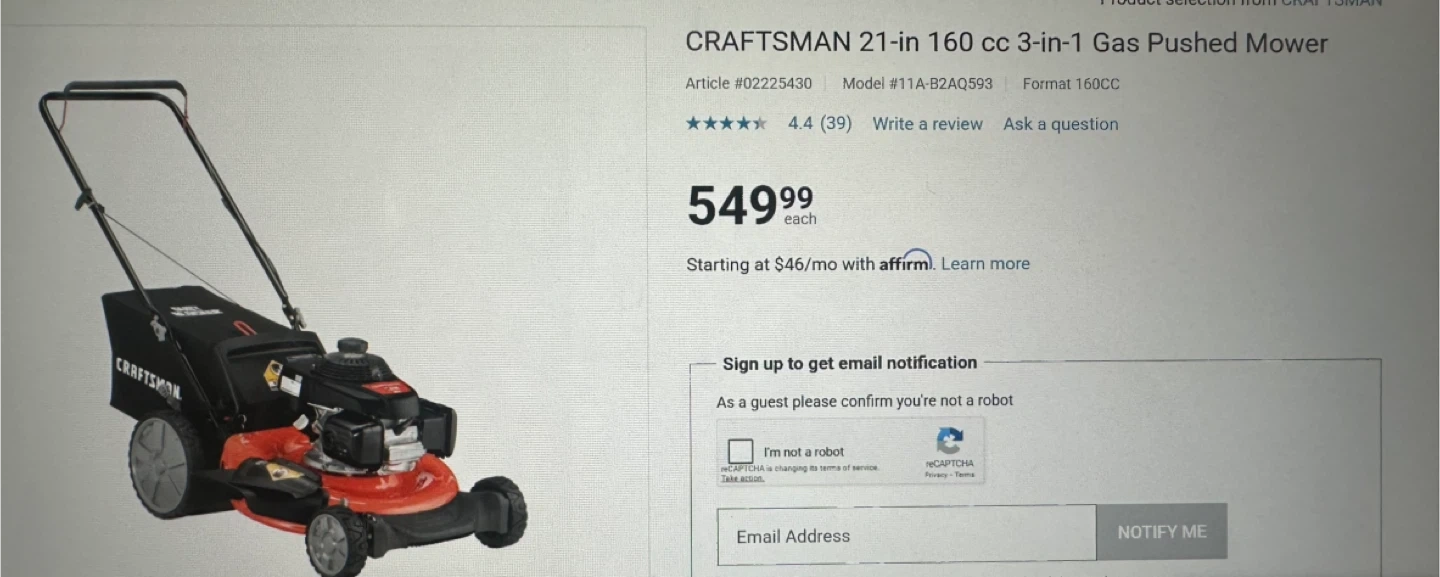Select the Model #11A-B2AQ593 text
Image resolution: width=1440 pixels, height=577 pixels.
(x=917, y=84)
